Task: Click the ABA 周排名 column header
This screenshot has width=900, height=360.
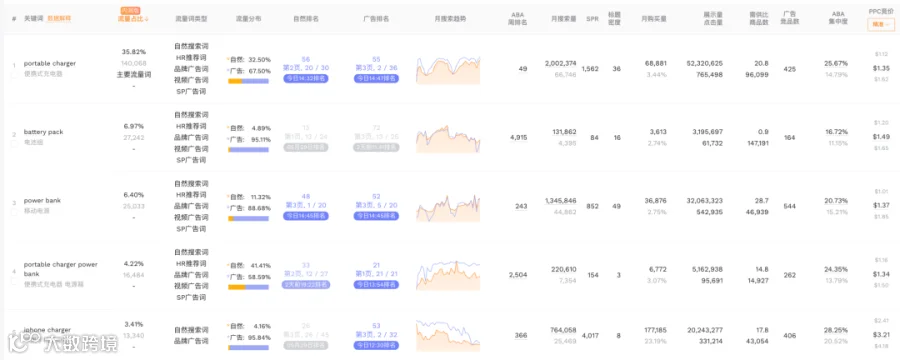Action: point(518,18)
